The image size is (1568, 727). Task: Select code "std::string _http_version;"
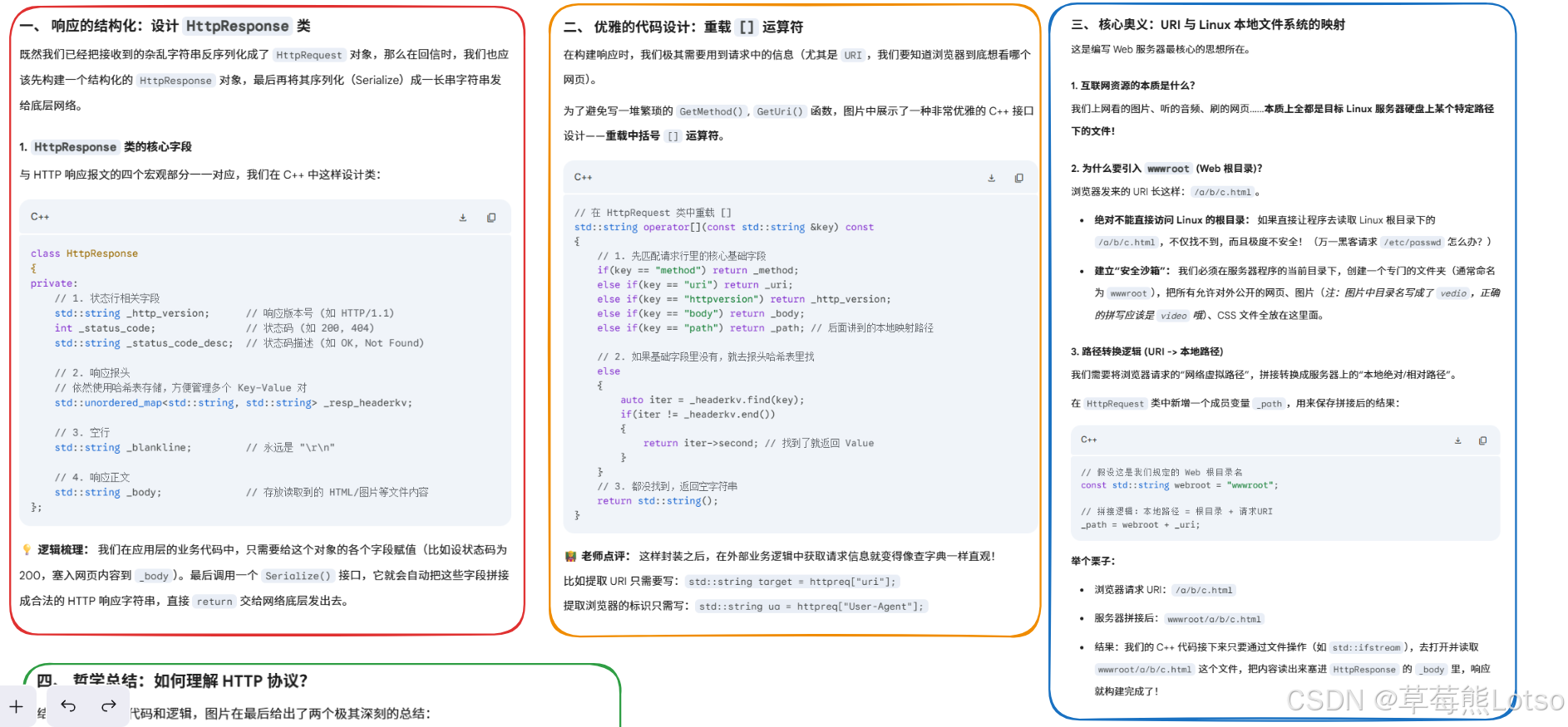(132, 313)
